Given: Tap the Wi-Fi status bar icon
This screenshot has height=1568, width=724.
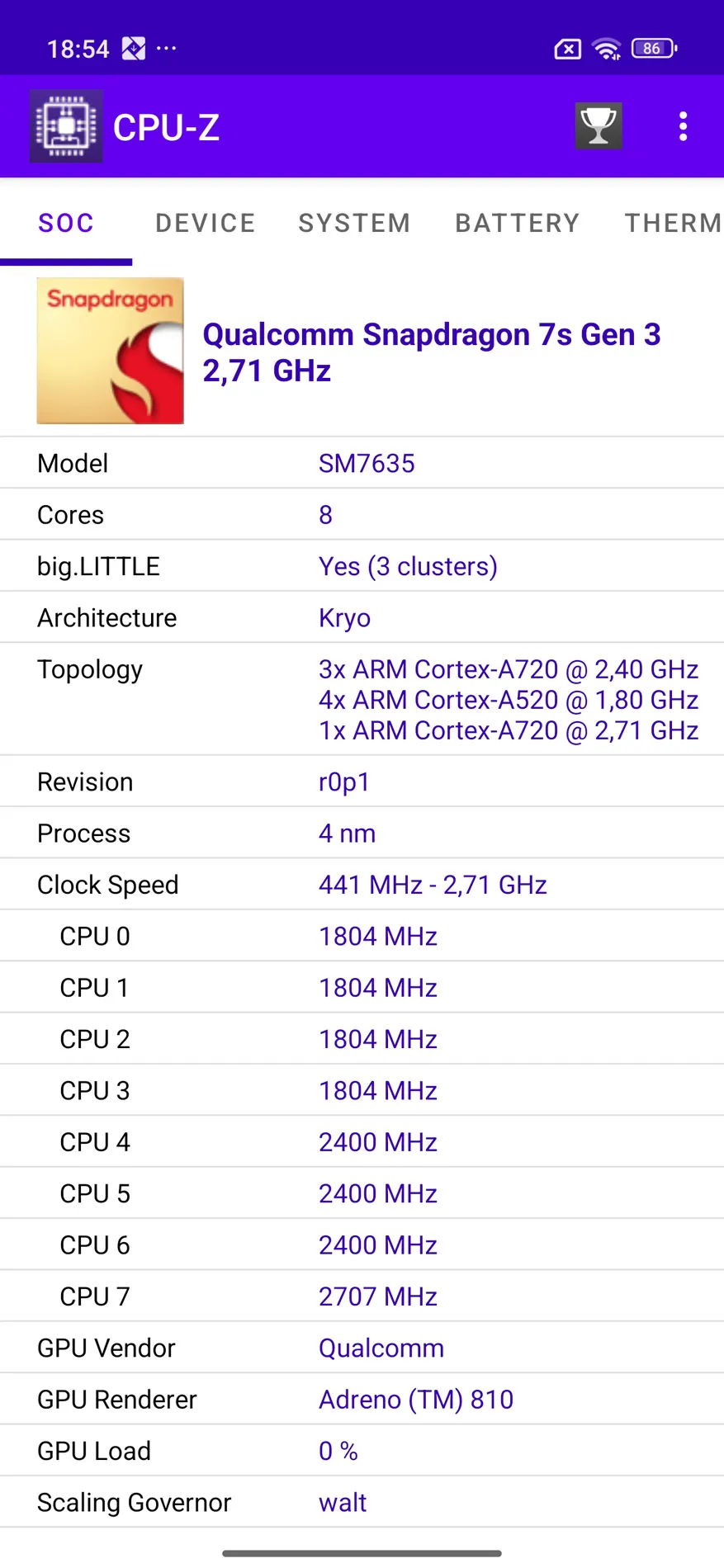Looking at the screenshot, I should point(607,50).
